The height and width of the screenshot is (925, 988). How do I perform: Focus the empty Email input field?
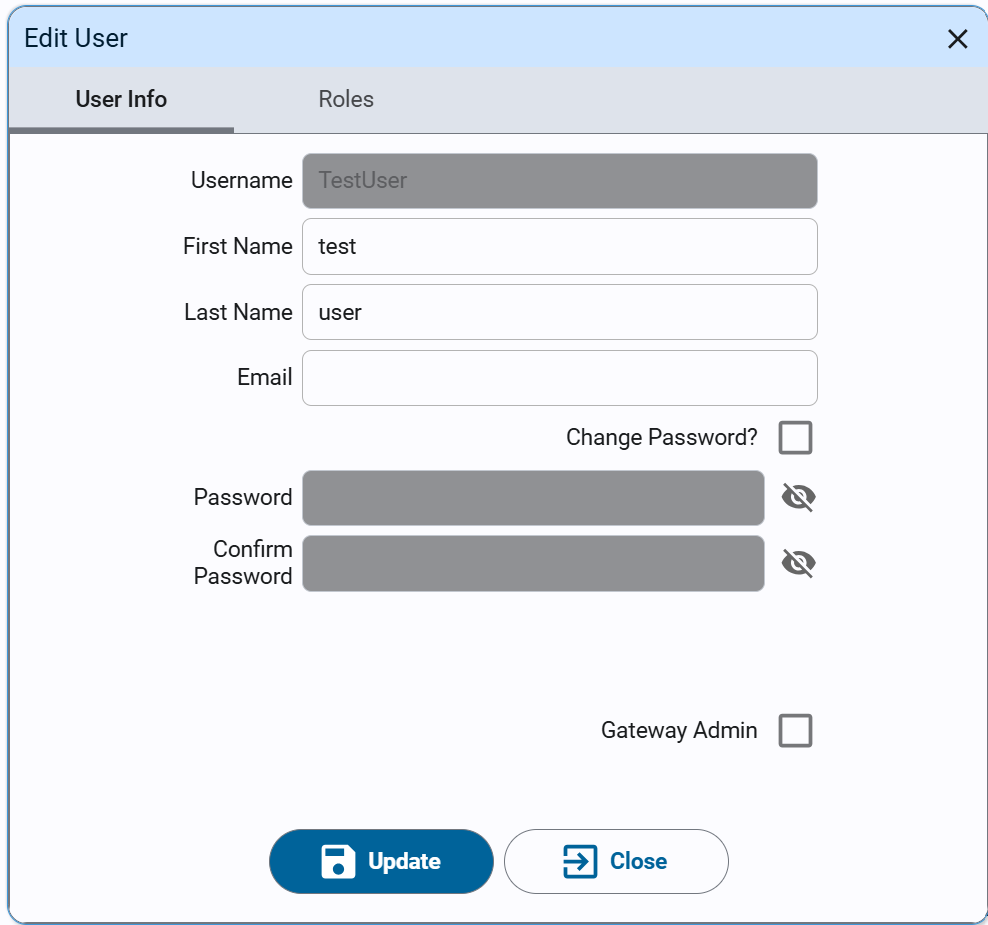click(x=560, y=378)
